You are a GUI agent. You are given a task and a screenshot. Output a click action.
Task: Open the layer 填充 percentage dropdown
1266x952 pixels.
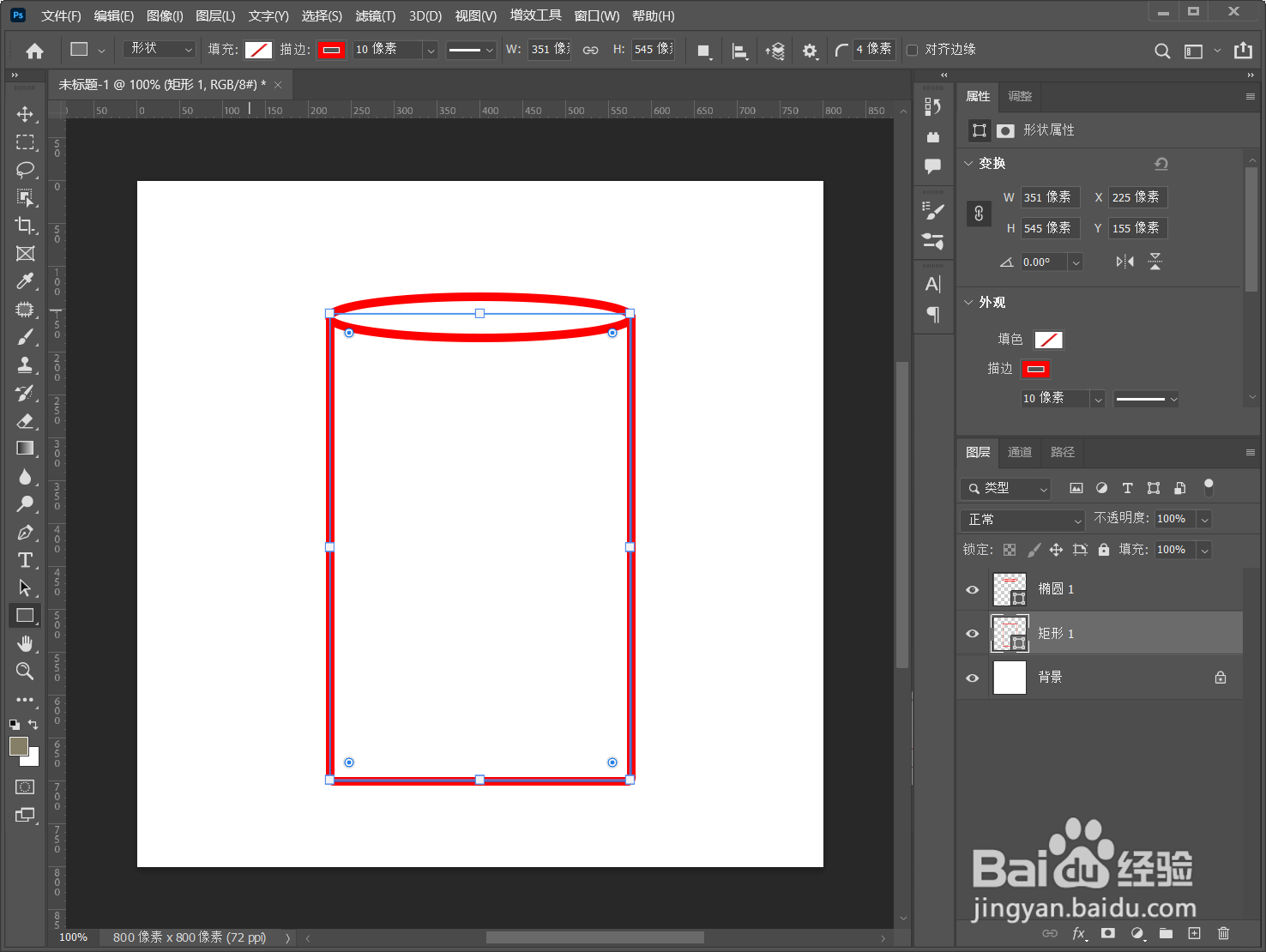[x=1204, y=550]
